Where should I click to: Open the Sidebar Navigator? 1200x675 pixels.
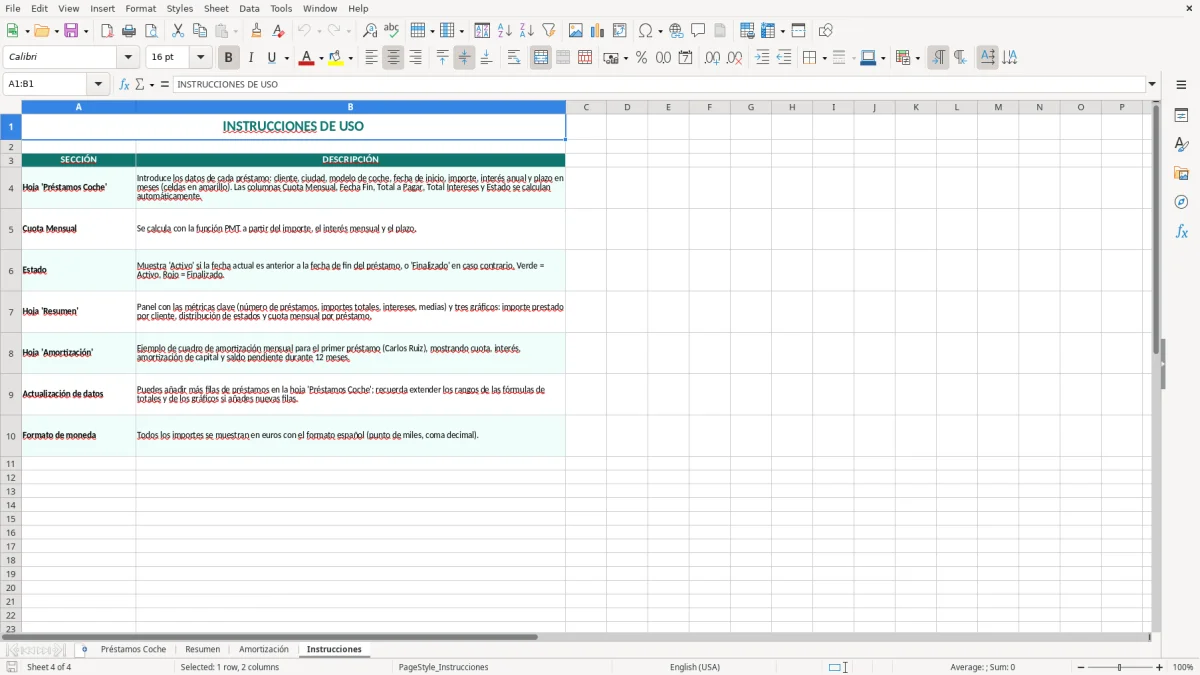coord(1181,202)
